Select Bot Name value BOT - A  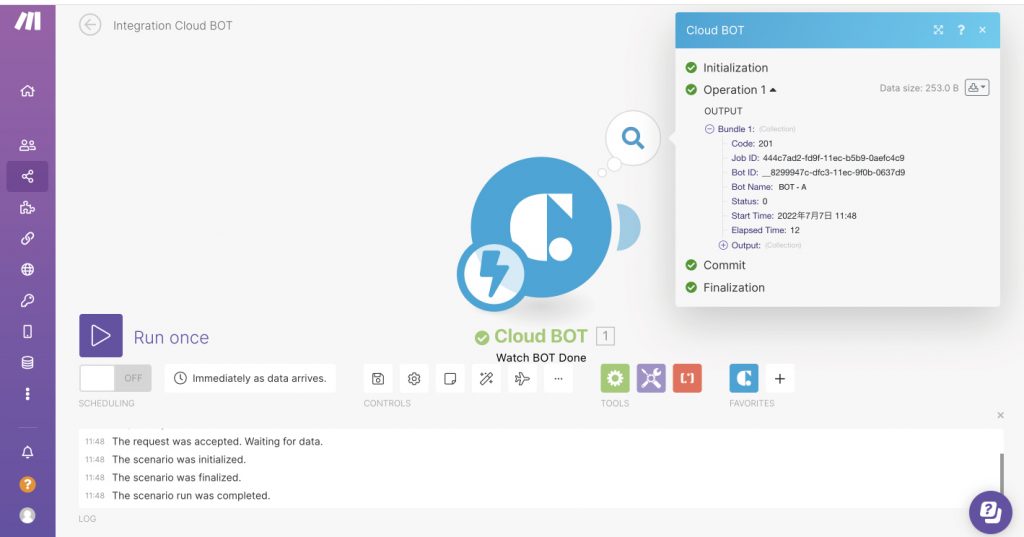coord(792,187)
